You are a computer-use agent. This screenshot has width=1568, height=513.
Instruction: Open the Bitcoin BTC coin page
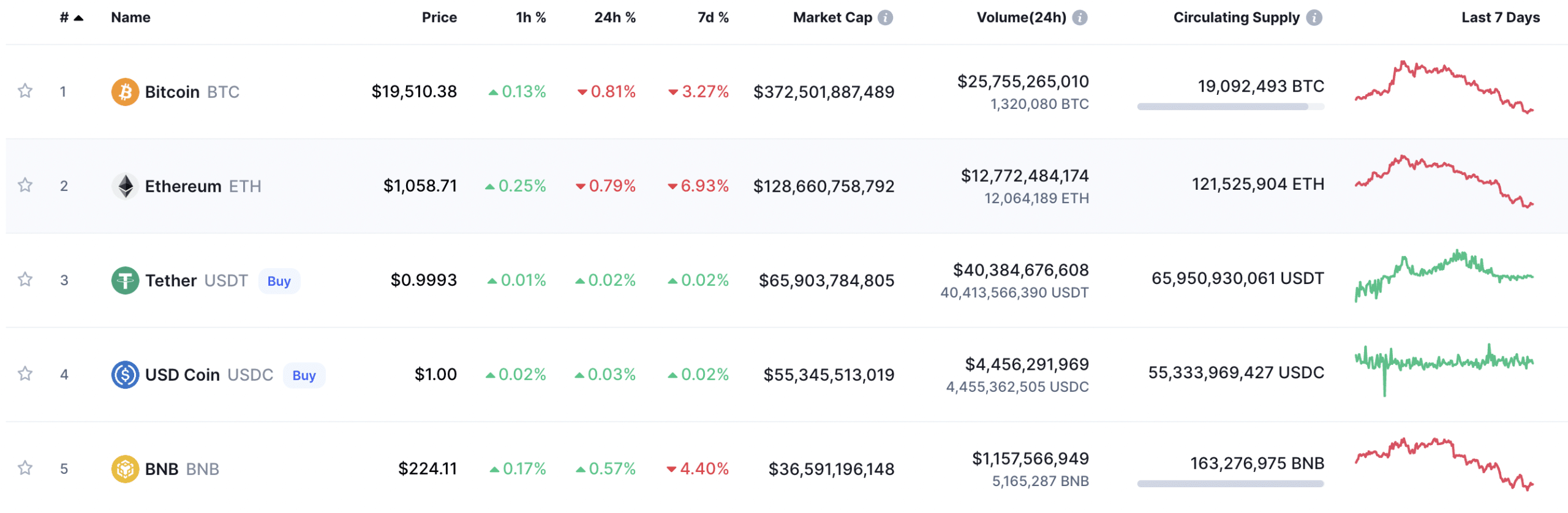tap(192, 92)
